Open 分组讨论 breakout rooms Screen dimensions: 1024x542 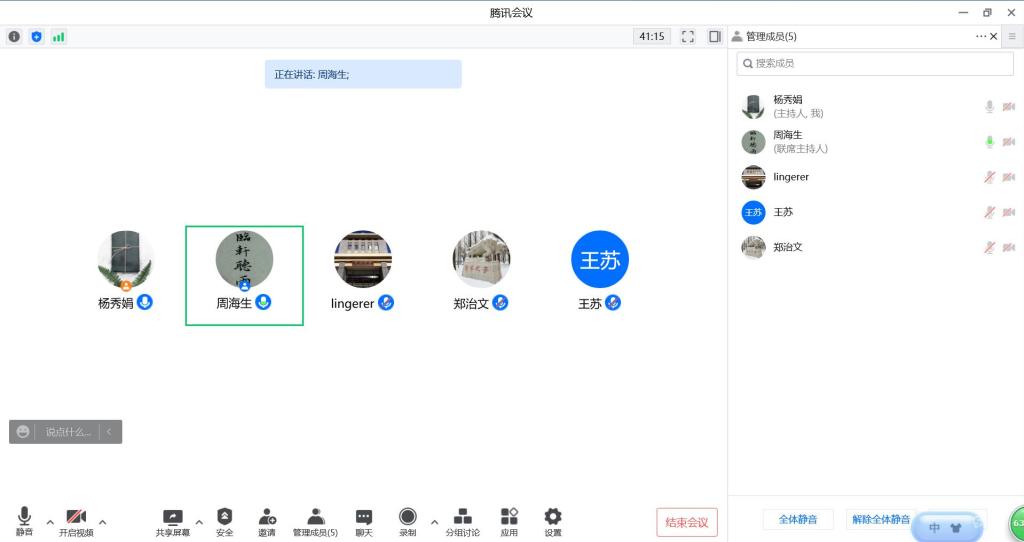point(462,517)
